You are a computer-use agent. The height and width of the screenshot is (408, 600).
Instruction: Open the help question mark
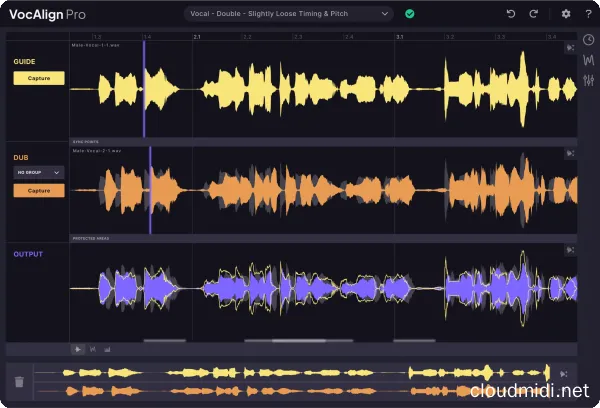pyautogui.click(x=589, y=14)
